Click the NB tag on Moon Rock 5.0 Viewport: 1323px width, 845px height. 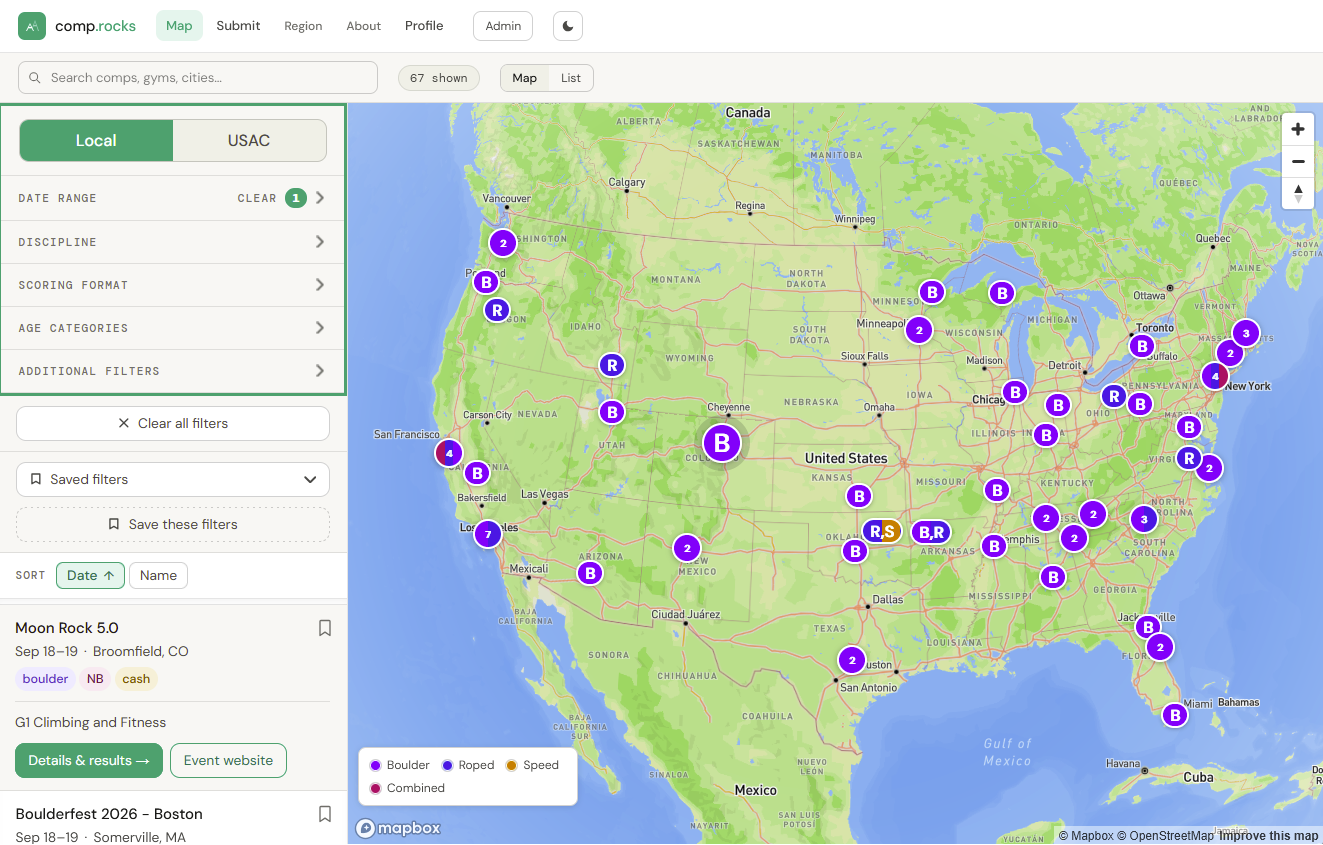click(x=95, y=679)
